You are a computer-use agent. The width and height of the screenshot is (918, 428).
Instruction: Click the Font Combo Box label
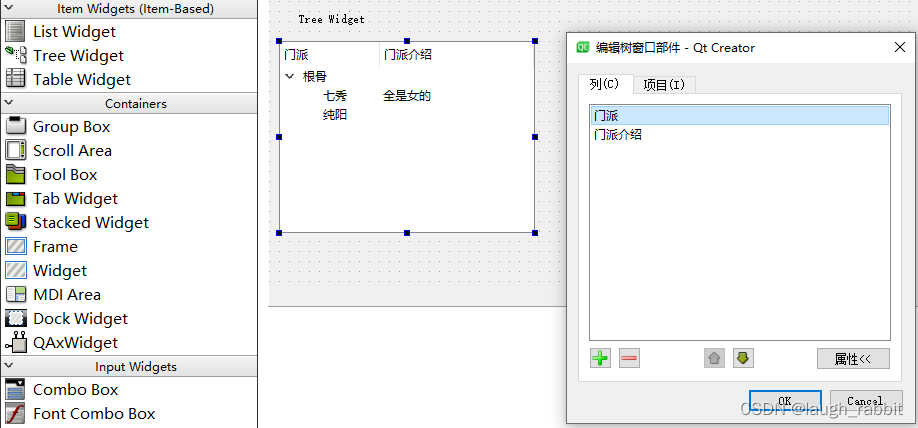coord(94,413)
